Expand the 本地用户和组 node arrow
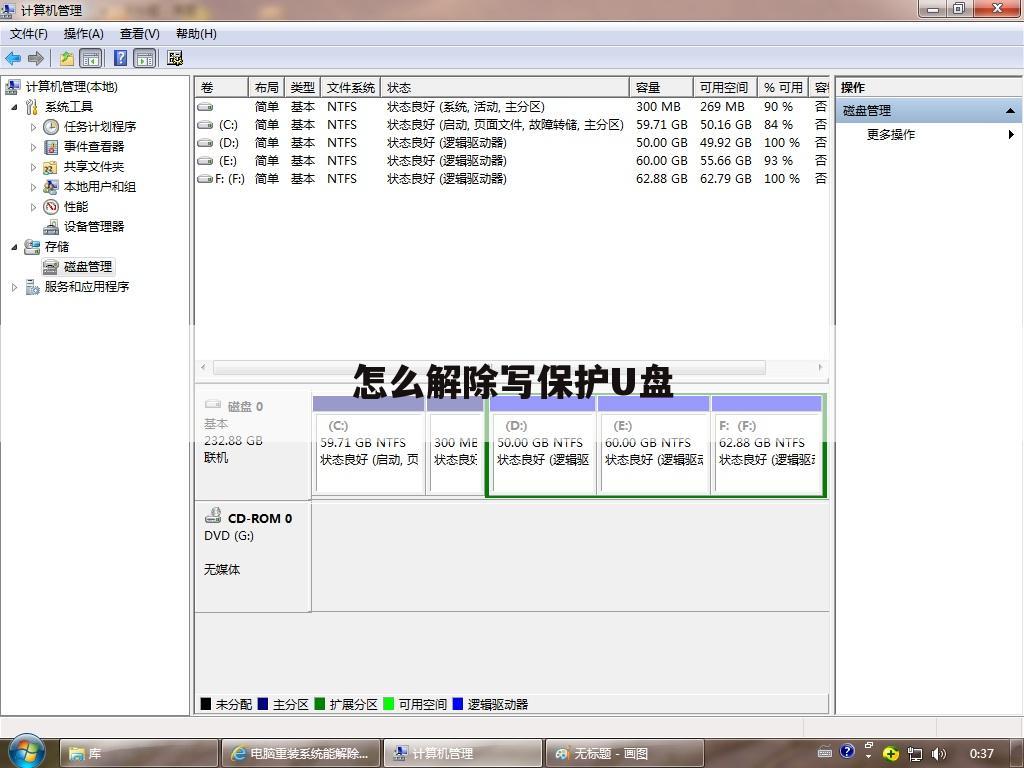The width and height of the screenshot is (1024, 768). click(x=33, y=187)
